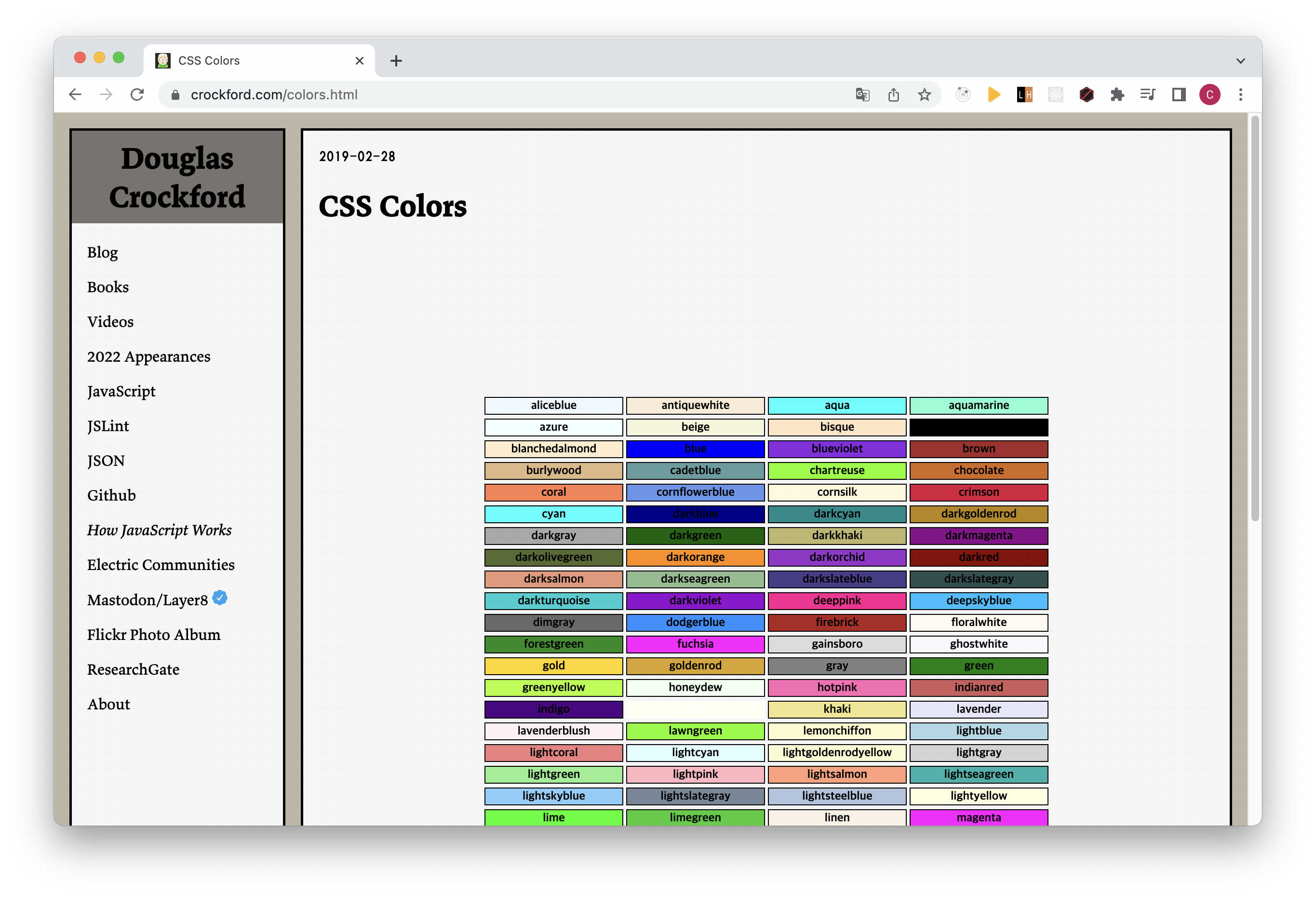Screen dimensions: 1316x897
Task: Bookmark this page with the star icon
Action: 924,95
